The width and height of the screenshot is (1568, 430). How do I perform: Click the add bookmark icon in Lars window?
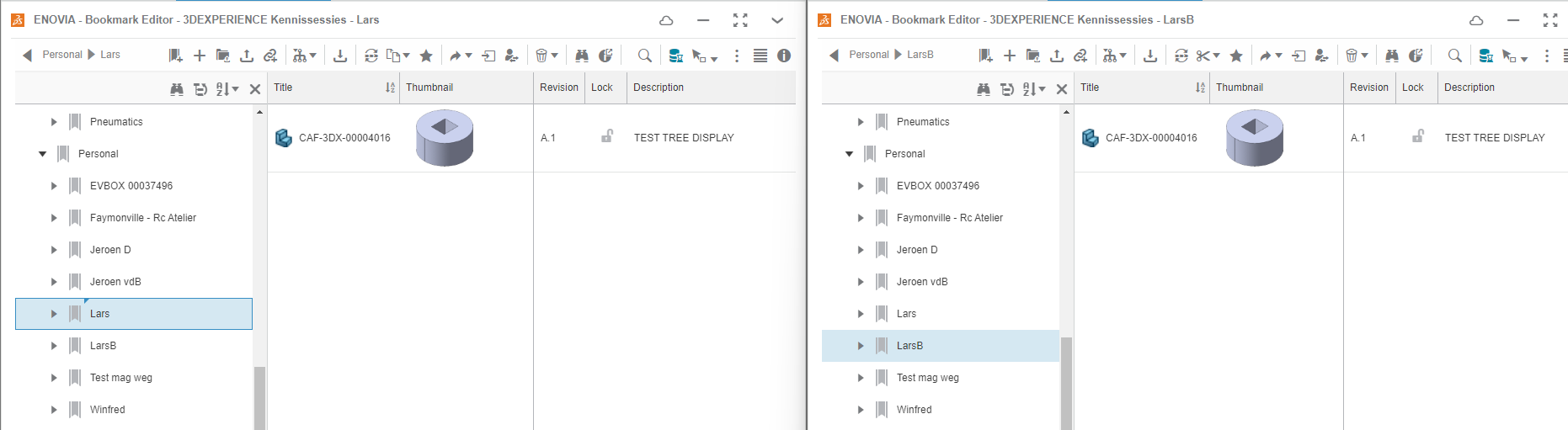pyautogui.click(x=175, y=56)
